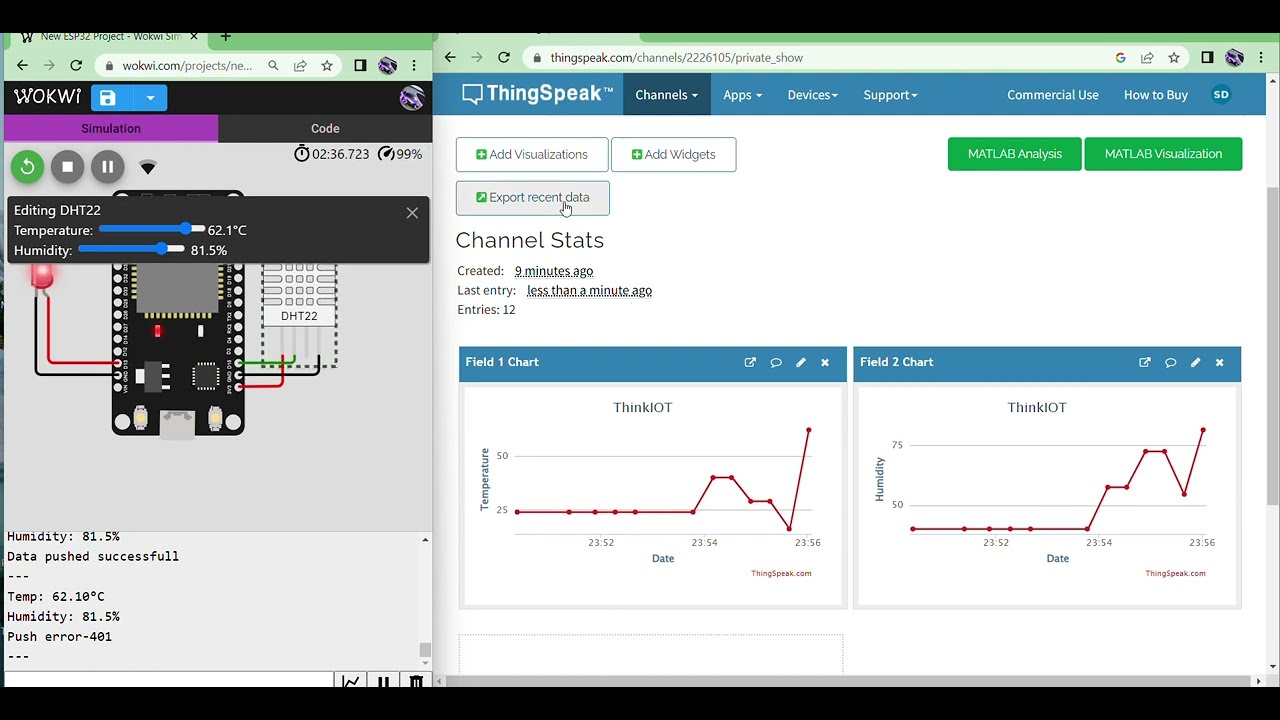Image resolution: width=1280 pixels, height=720 pixels.
Task: Open the How to Buy link
Action: pyautogui.click(x=1156, y=95)
